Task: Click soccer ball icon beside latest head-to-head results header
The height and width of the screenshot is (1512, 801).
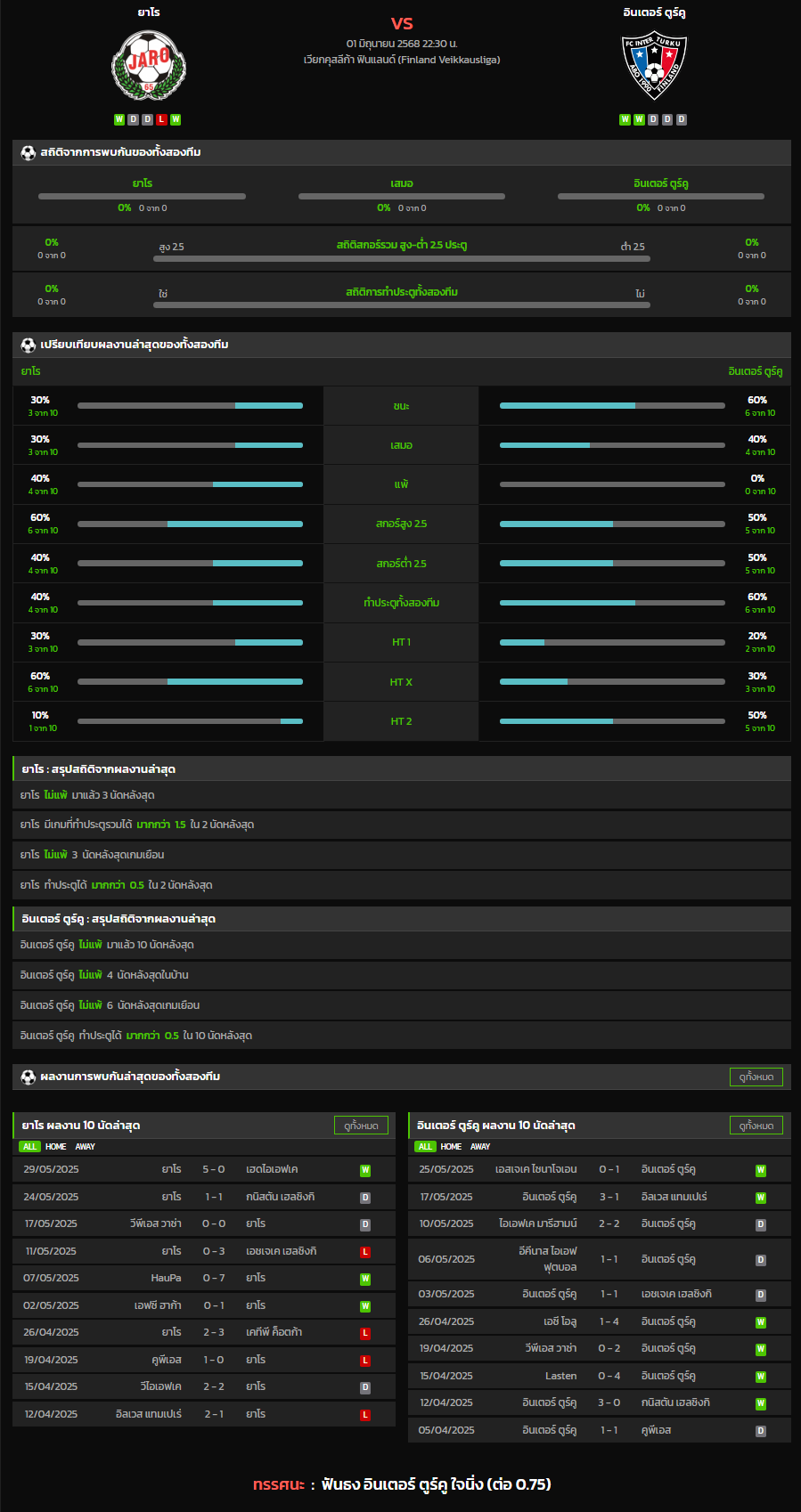Action: 29,1077
